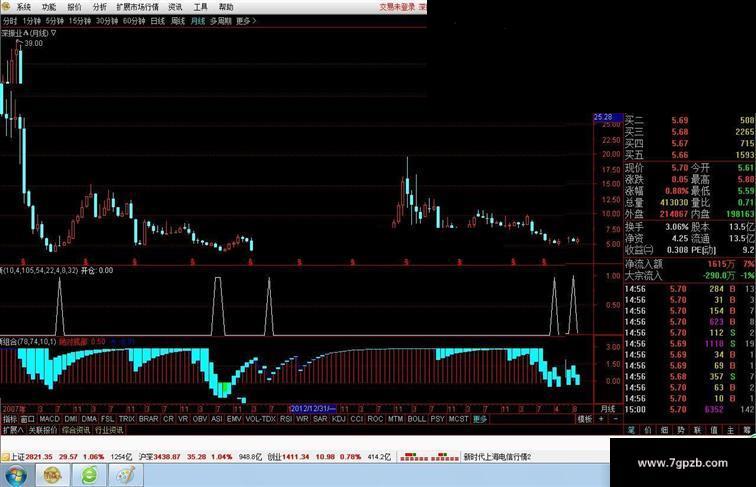Viewport: 756px width, 487px height.
Task: Open the 报价 menu
Action: [74, 7]
